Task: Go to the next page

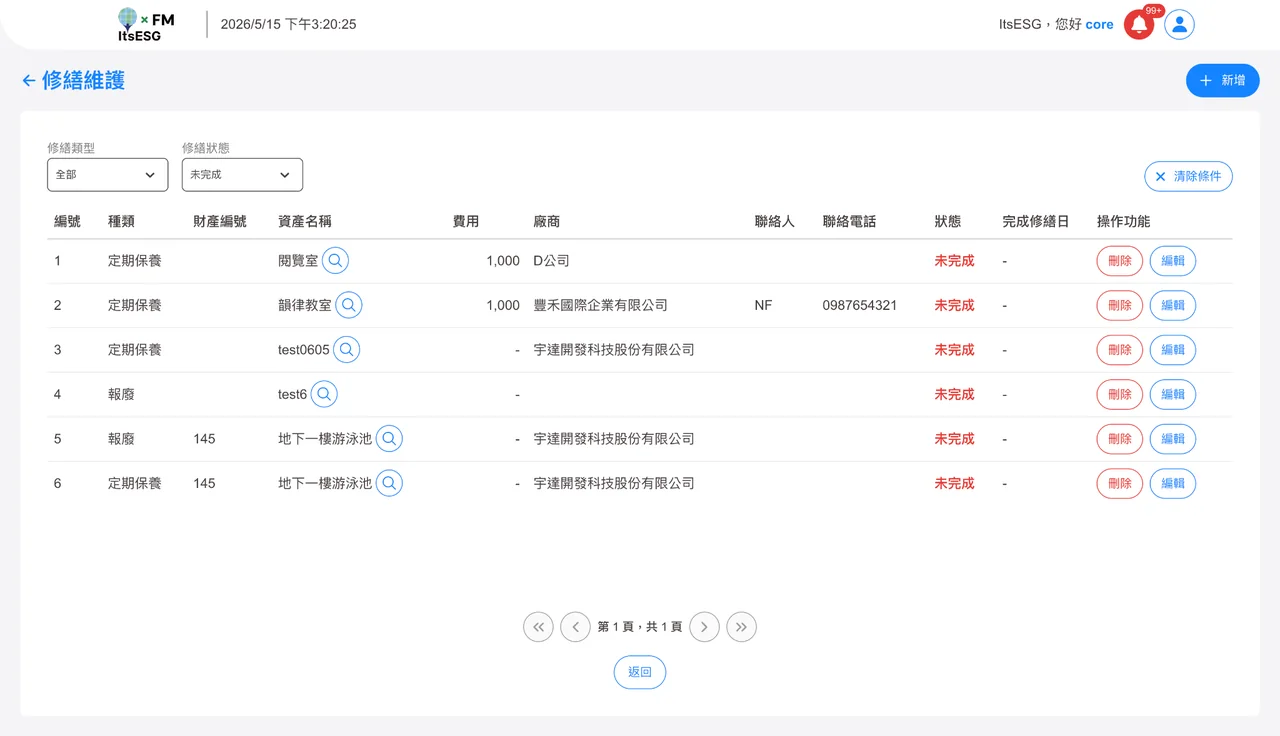Action: pyautogui.click(x=705, y=627)
